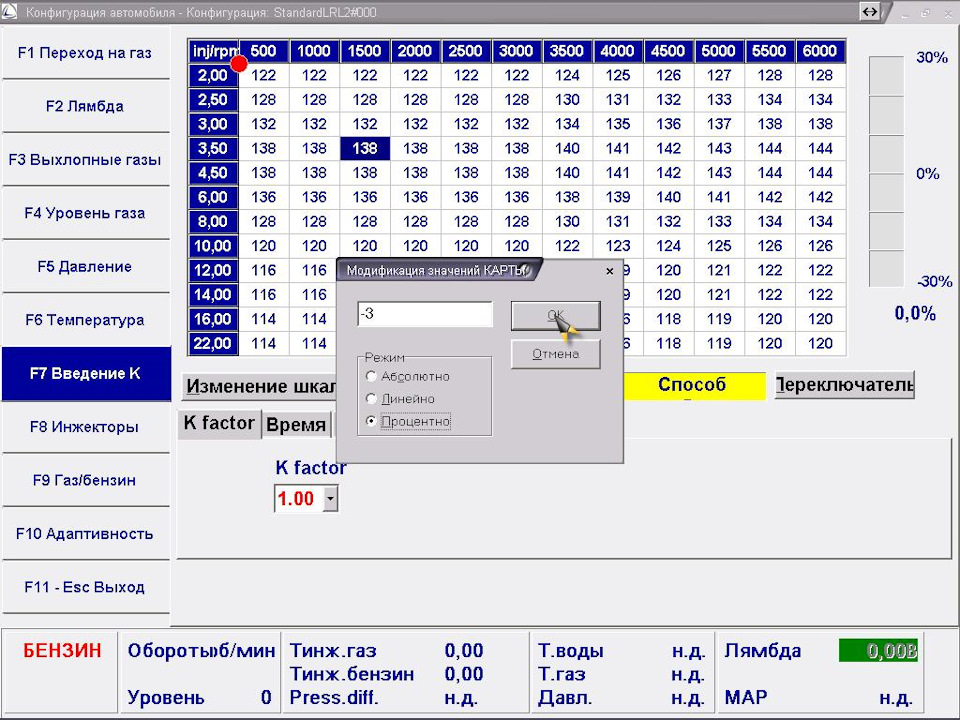The width and height of the screenshot is (960, 720).
Task: Select the 12,00 injection row header
Action: 213,271
